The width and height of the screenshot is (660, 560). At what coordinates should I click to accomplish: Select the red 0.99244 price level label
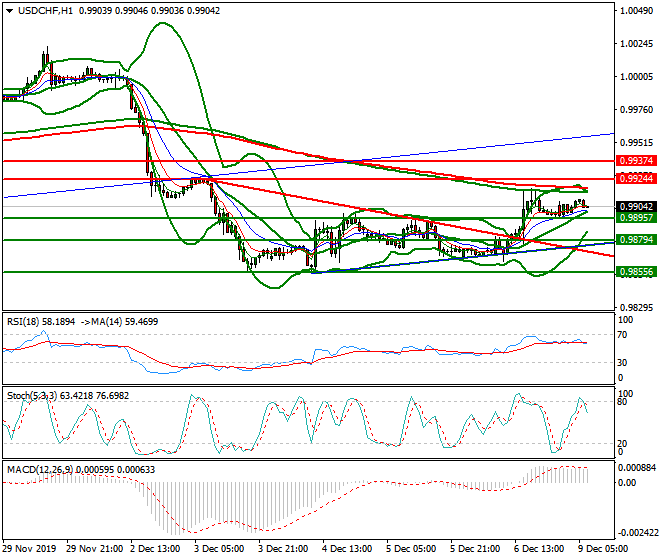pyautogui.click(x=636, y=179)
